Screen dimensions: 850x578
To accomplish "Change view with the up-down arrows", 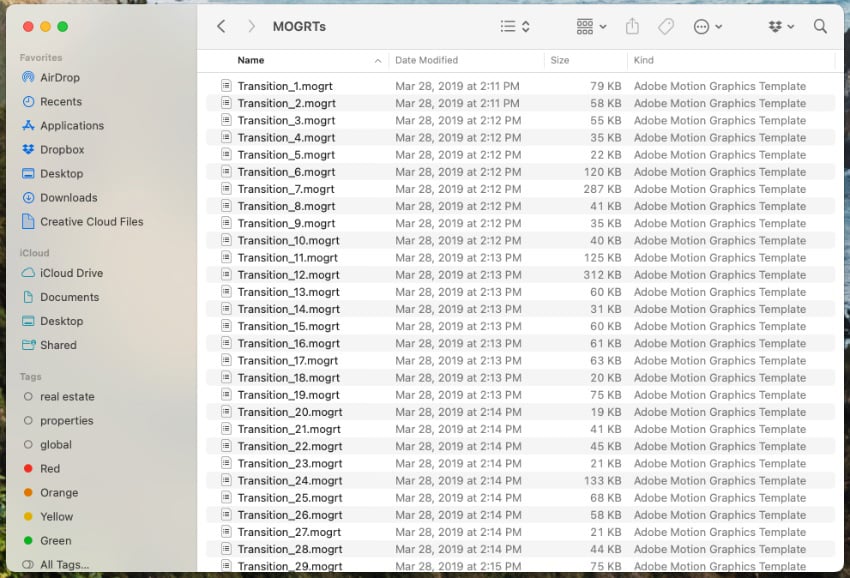I will click(525, 26).
